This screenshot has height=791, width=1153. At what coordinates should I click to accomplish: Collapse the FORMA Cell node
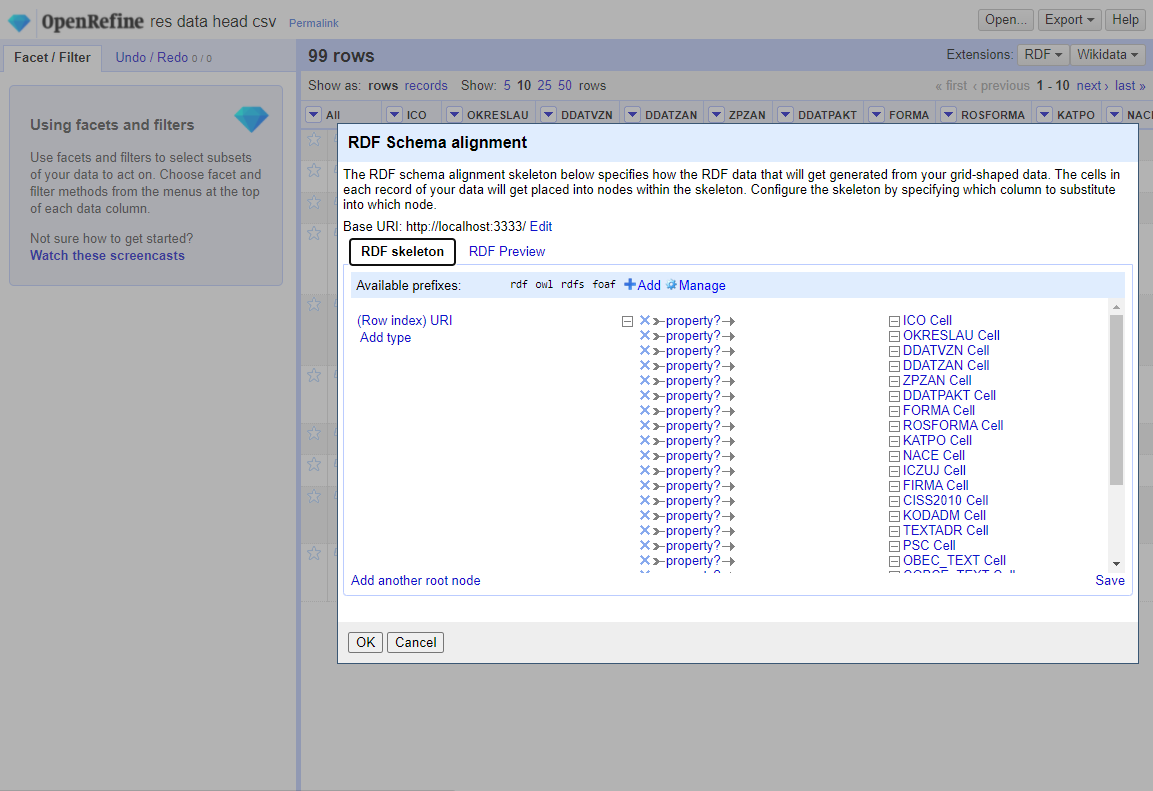point(894,411)
